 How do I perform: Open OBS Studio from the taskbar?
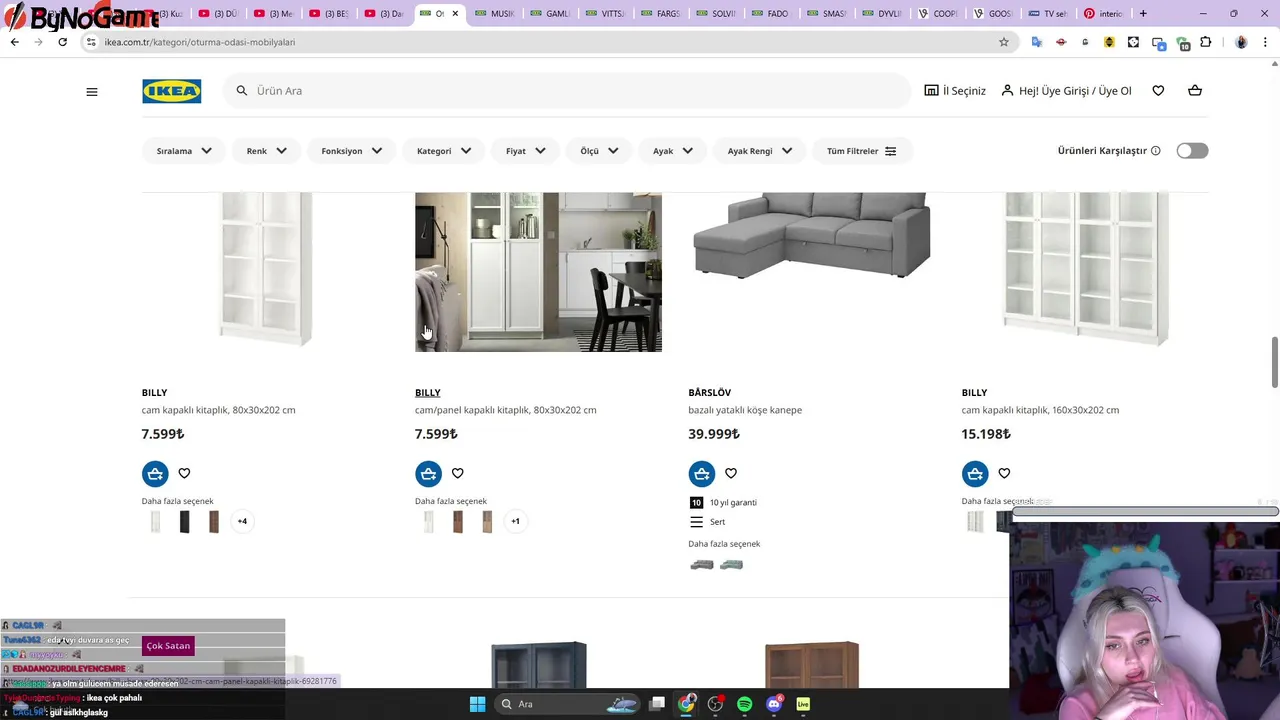[x=715, y=704]
